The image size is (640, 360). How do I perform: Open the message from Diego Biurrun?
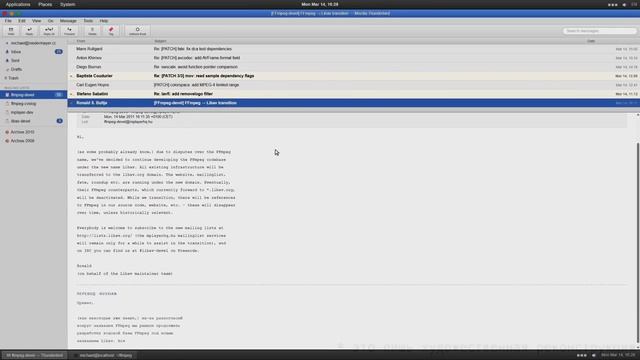353,67
